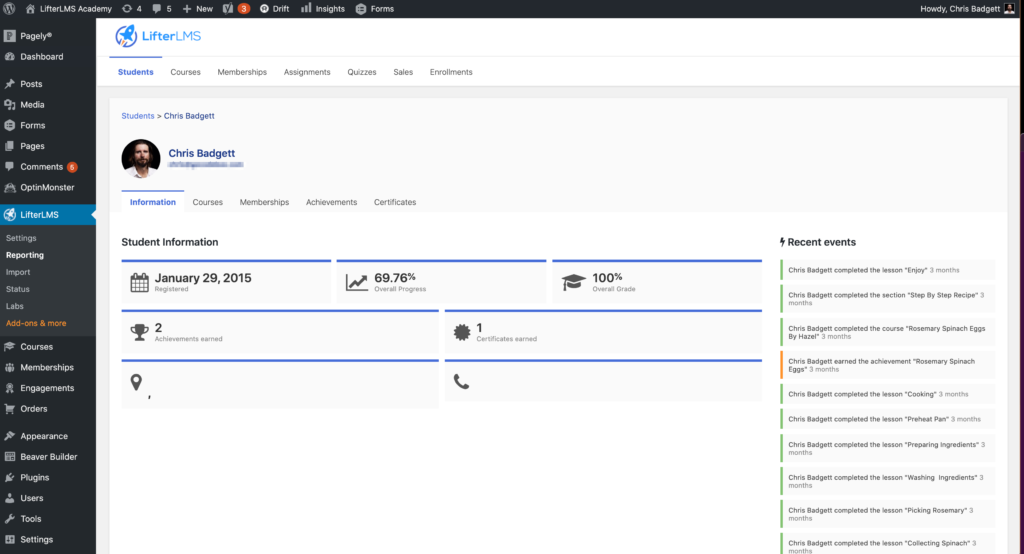Click the LifterLMS rocket icon in sidebar
The image size is (1024, 554).
tap(10, 214)
